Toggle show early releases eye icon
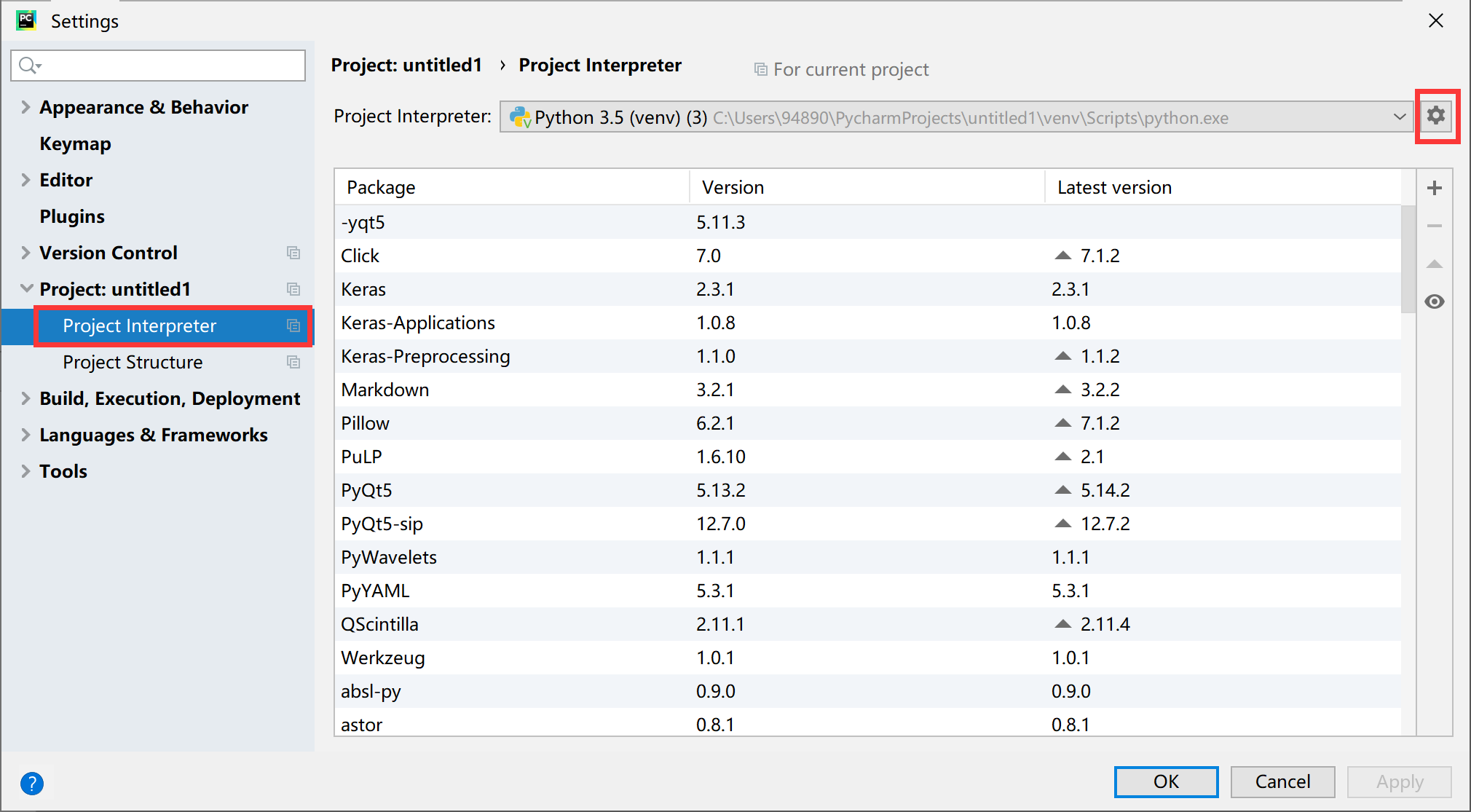This screenshot has width=1471, height=812. pos(1435,301)
